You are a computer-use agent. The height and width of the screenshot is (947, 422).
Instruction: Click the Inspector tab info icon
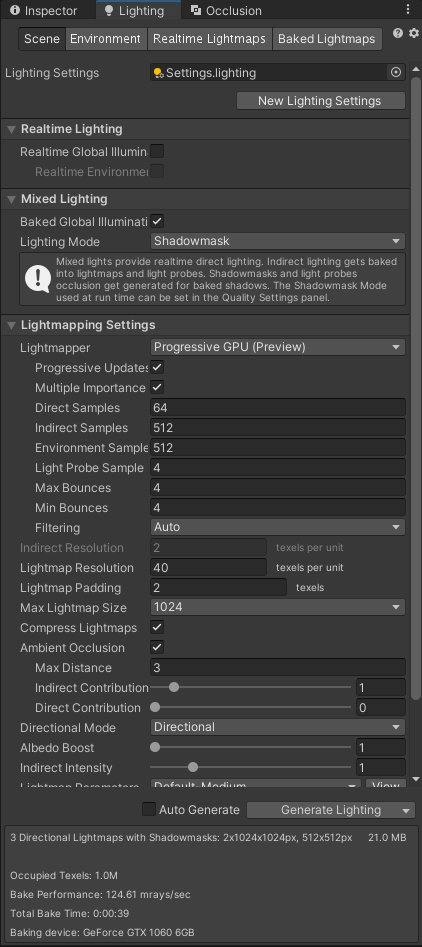click(x=14, y=10)
